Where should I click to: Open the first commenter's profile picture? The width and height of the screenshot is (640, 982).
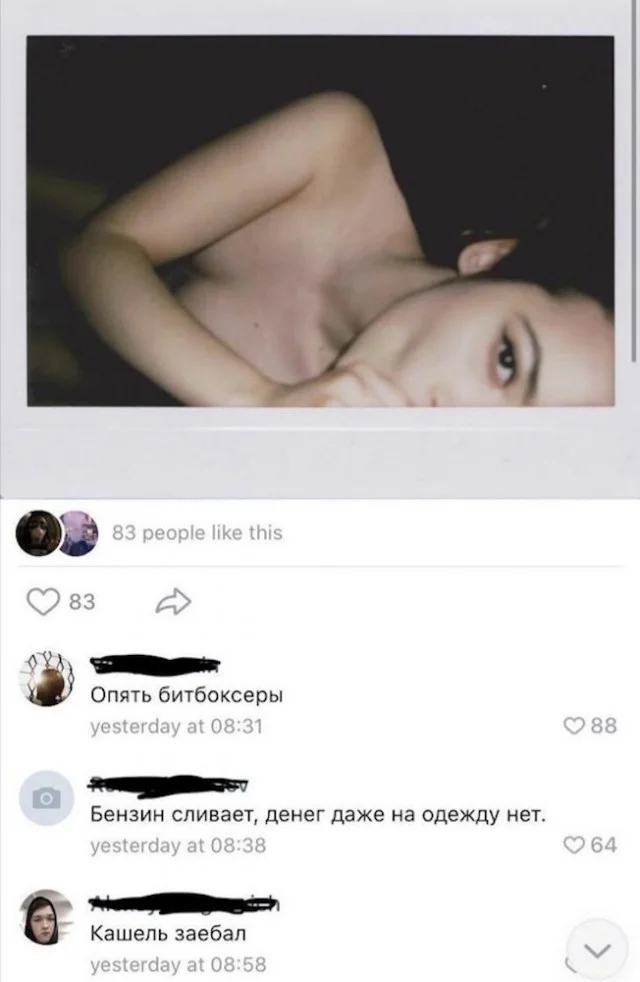(x=46, y=679)
